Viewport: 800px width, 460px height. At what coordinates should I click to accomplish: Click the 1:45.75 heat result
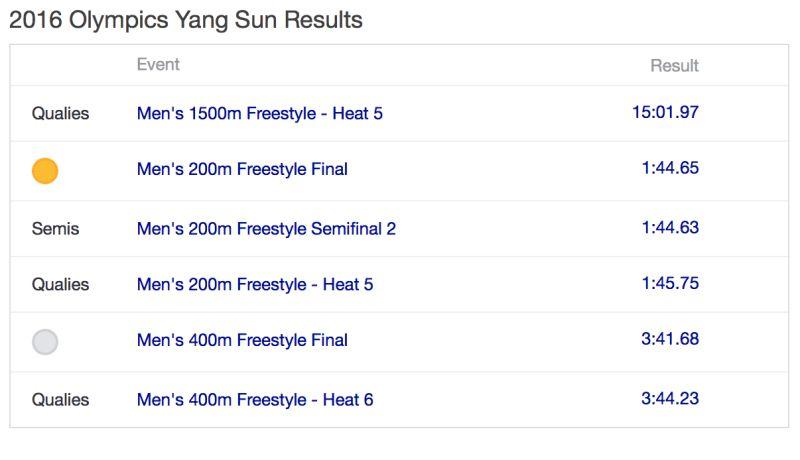(670, 283)
